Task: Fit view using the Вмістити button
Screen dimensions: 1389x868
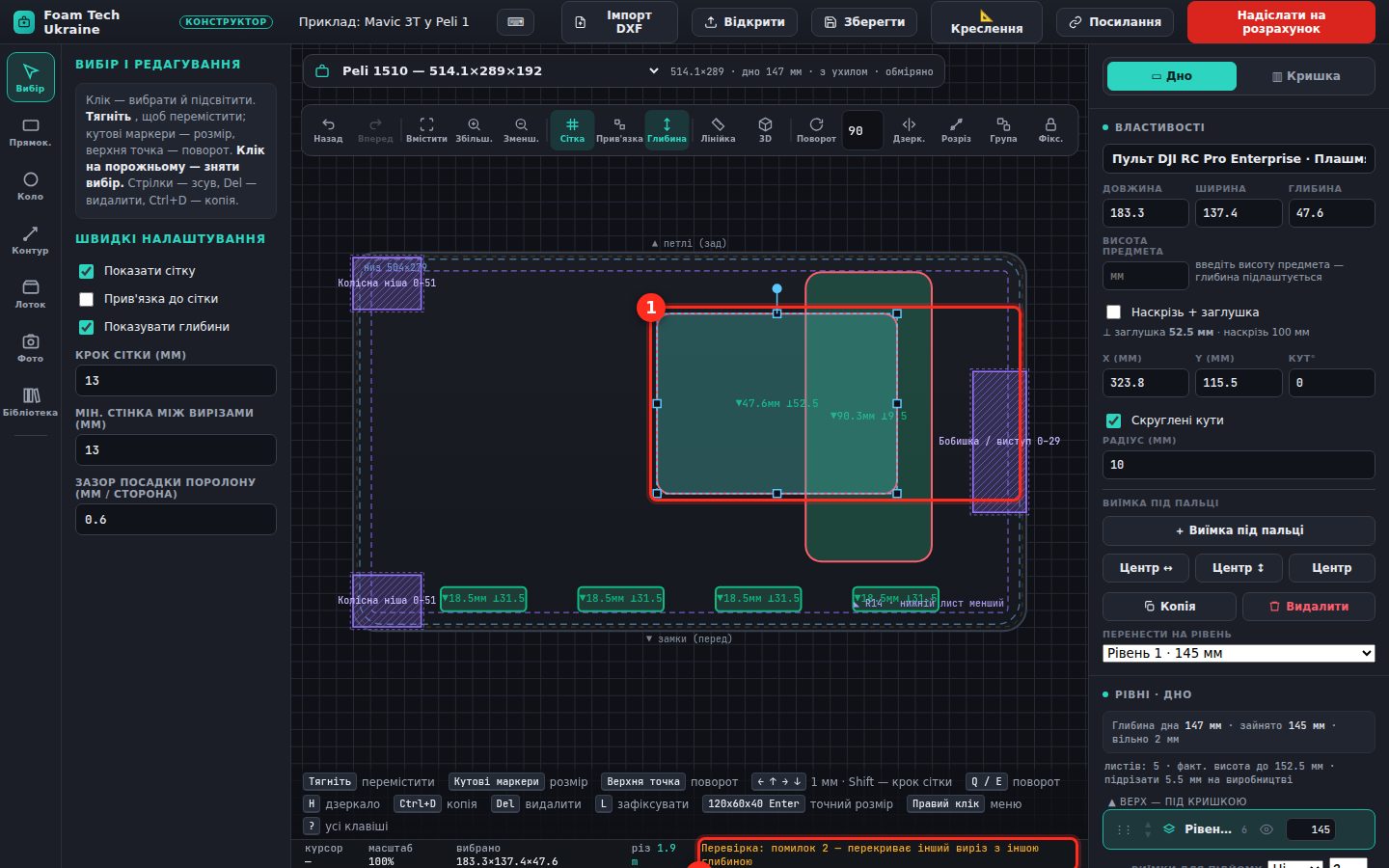Action: pyautogui.click(x=426, y=130)
